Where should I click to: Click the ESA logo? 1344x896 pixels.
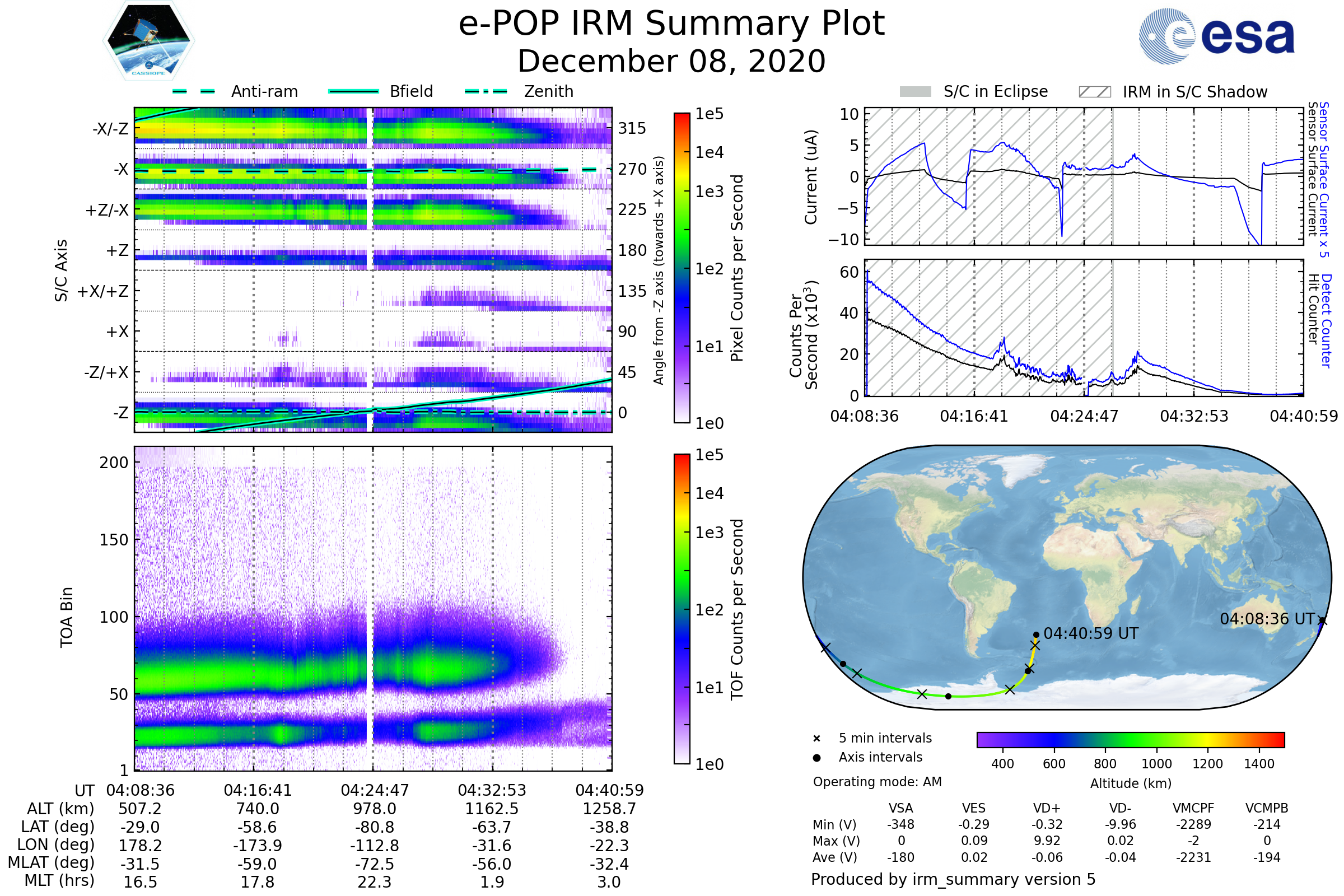(x=1217, y=36)
